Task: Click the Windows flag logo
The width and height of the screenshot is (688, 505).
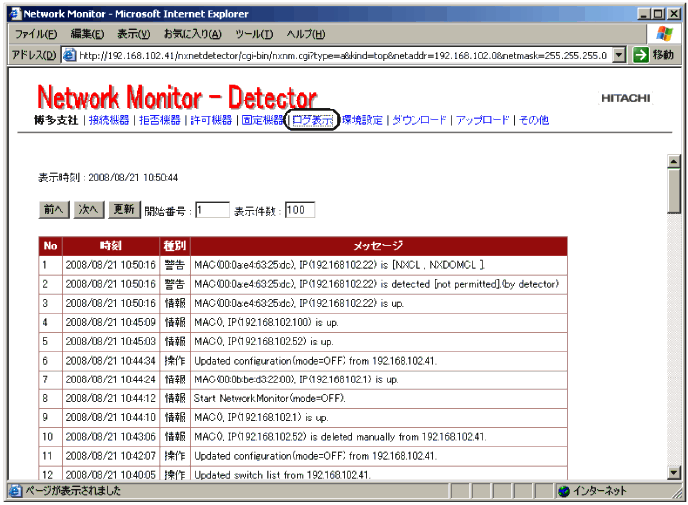Action: point(664,34)
